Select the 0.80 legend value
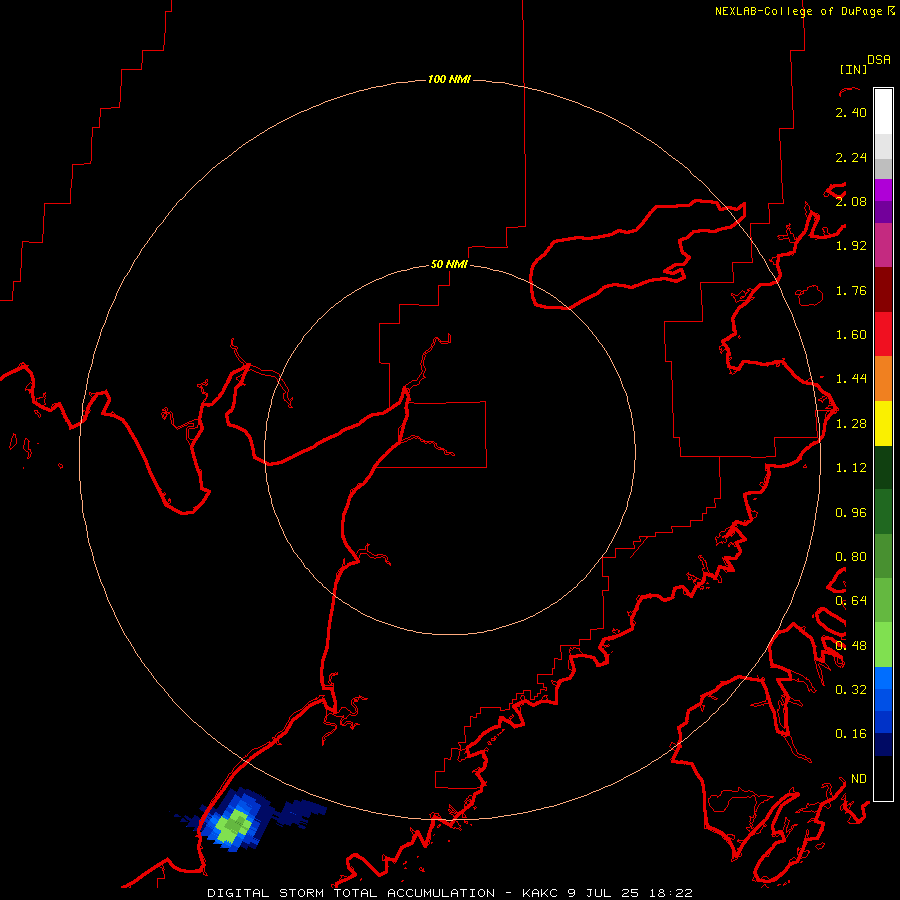 click(x=851, y=557)
